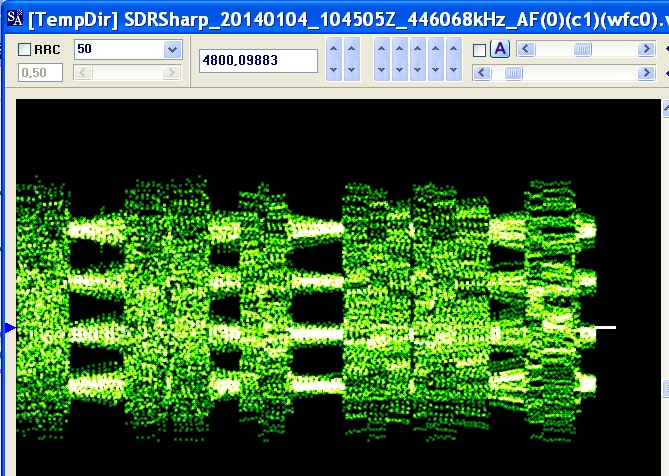Click up arrow of second stepper beside rate field
This screenshot has height=476, width=669.
click(352, 48)
